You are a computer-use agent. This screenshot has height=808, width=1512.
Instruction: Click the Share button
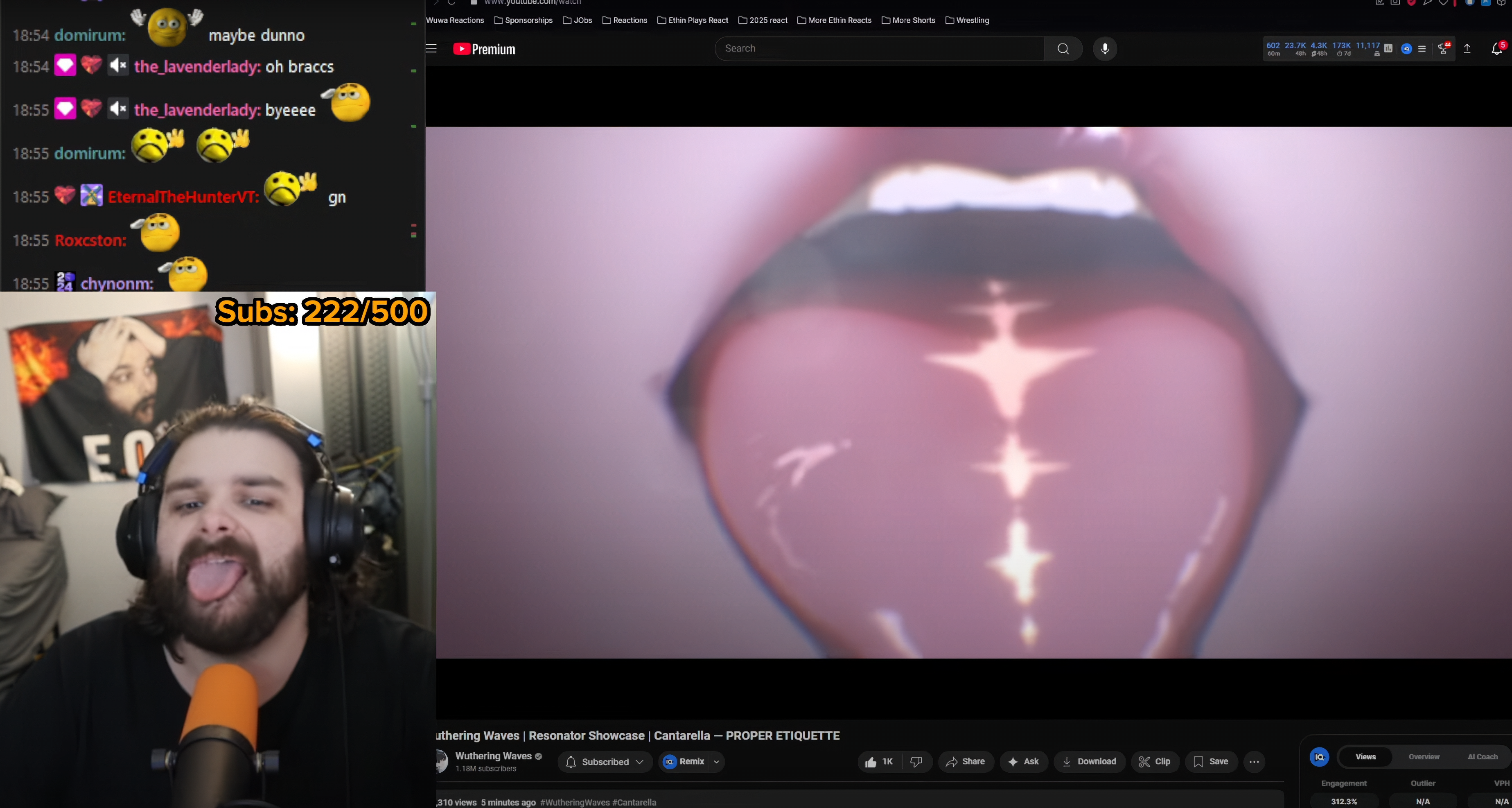(x=966, y=762)
